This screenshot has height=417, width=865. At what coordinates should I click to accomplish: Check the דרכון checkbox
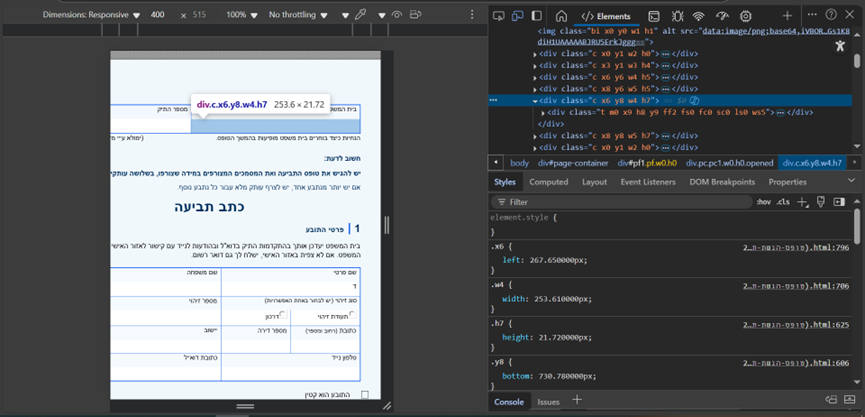(x=282, y=314)
